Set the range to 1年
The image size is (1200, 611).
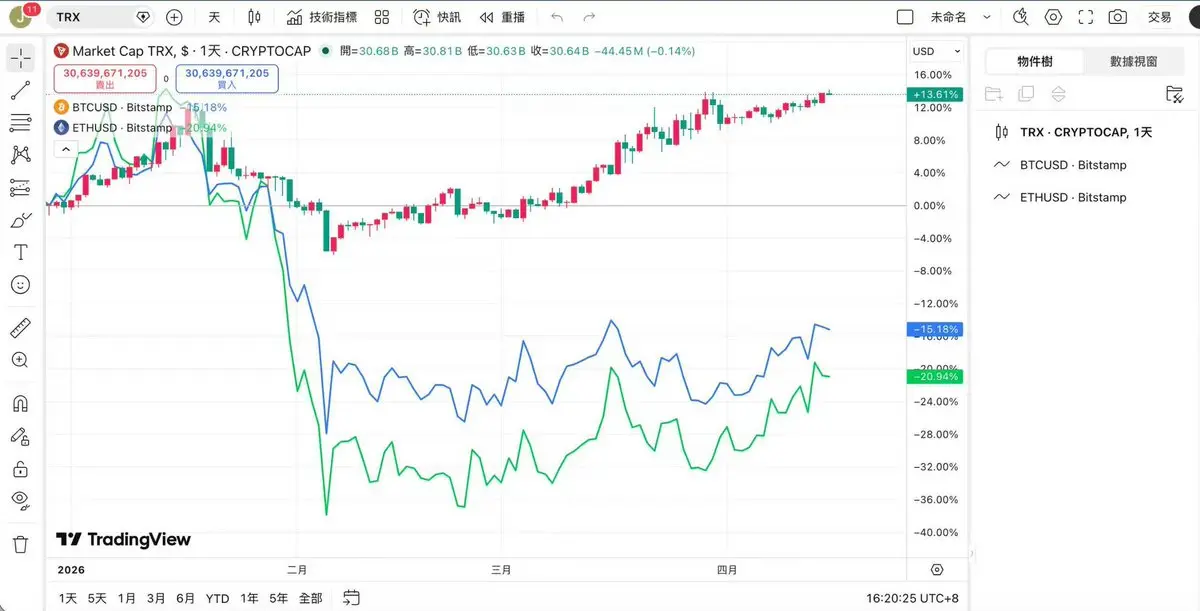pos(249,598)
